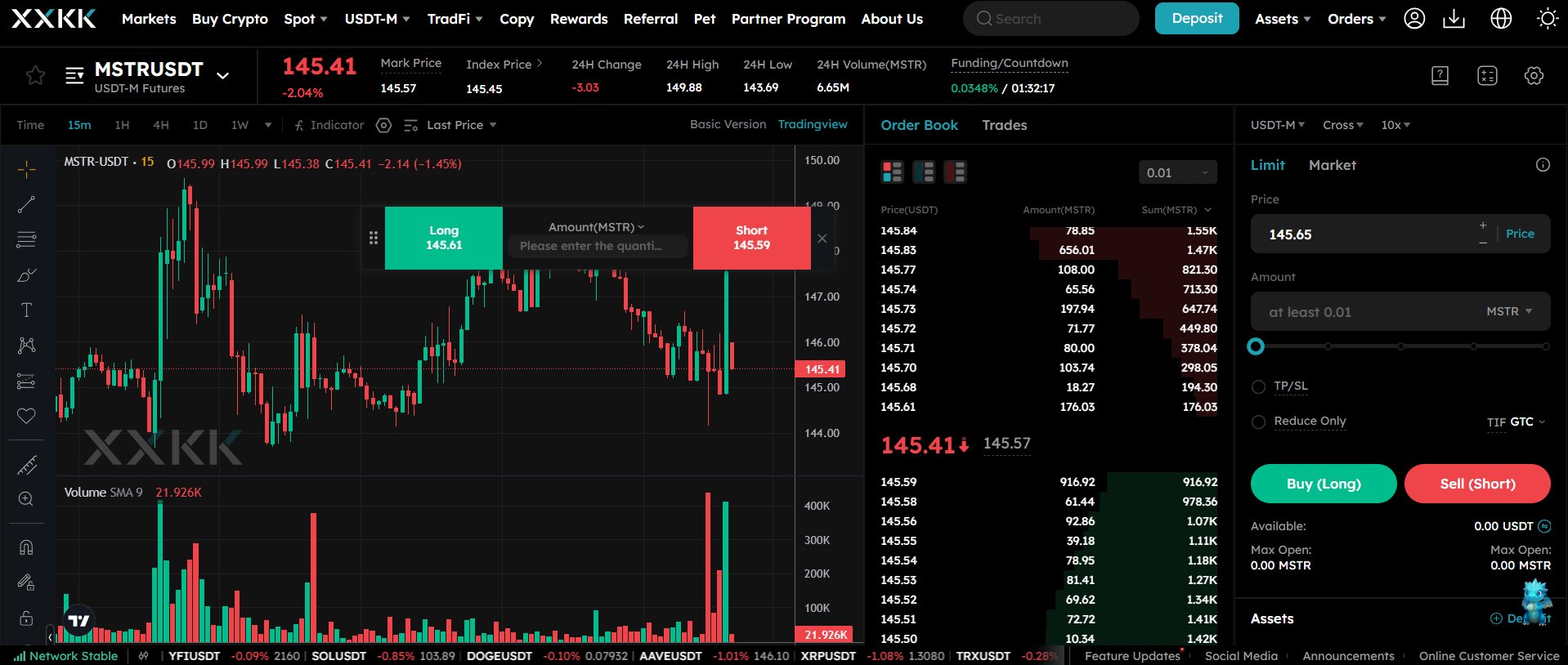Select the brush drawing tool
Viewport: 1568px width, 665px height.
26,275
